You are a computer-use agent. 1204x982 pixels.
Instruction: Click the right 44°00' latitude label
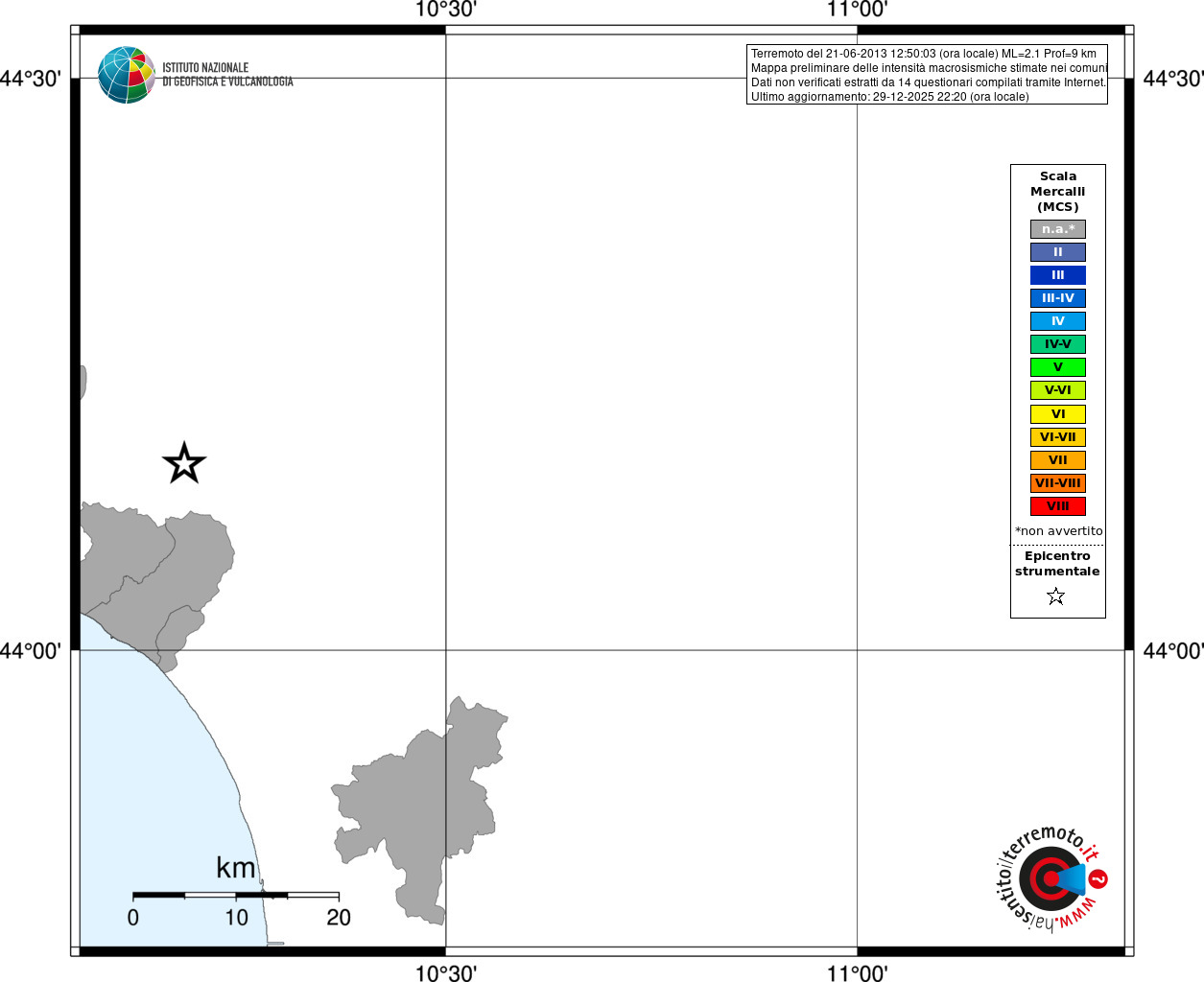pos(1172,651)
